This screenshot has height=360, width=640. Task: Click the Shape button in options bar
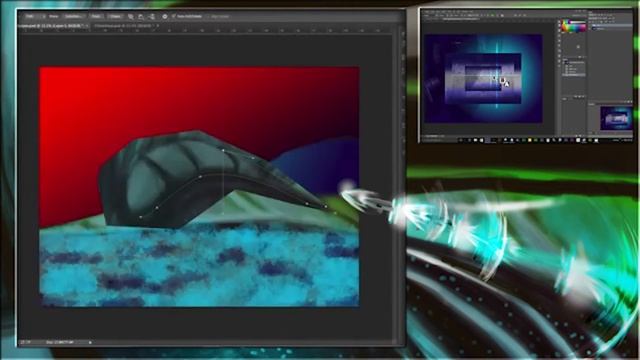coord(115,16)
